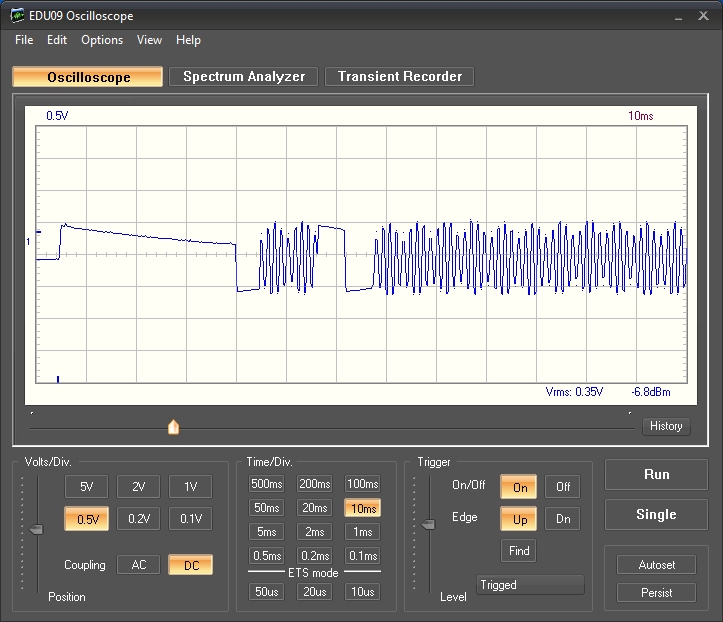Select the 20us ETS mode setting

314,592
